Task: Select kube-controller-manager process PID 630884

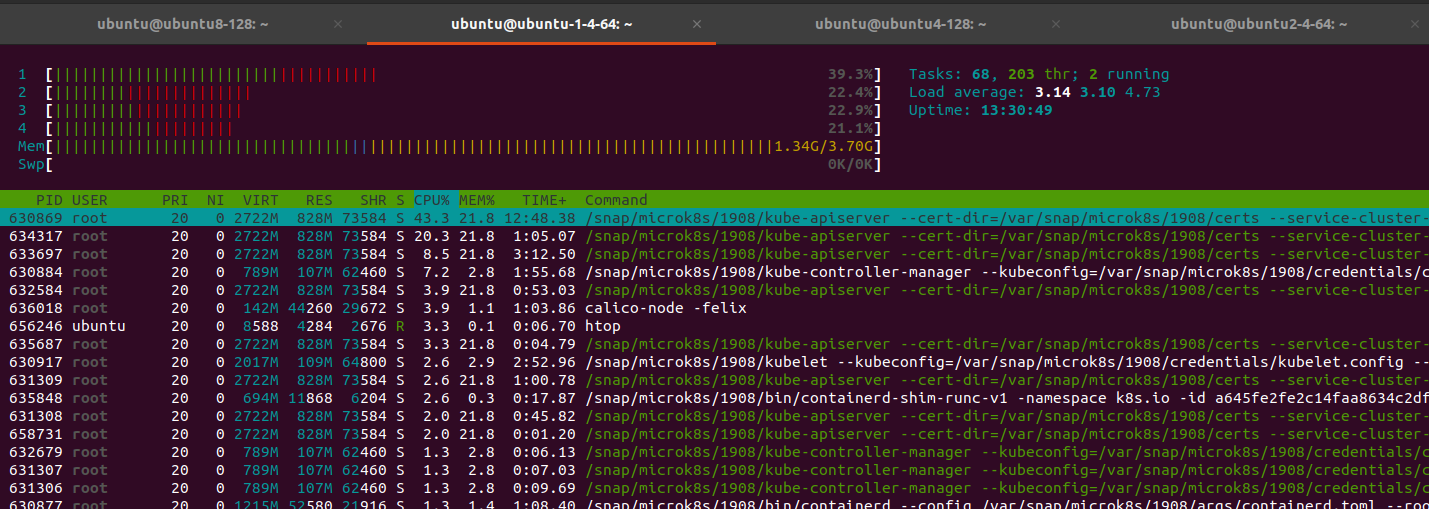Action: (714, 272)
